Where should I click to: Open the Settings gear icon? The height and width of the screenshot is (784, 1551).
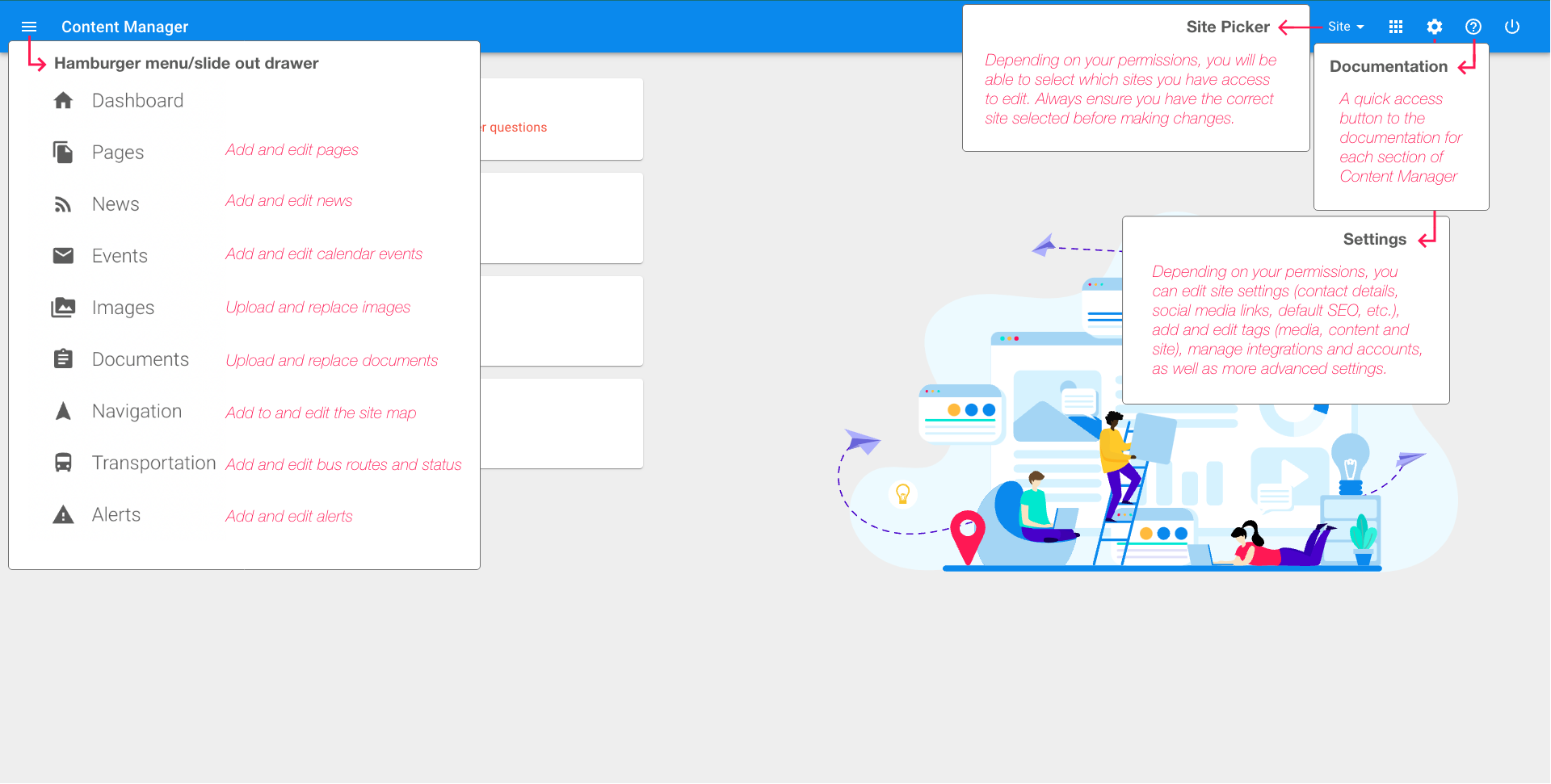tap(1435, 27)
